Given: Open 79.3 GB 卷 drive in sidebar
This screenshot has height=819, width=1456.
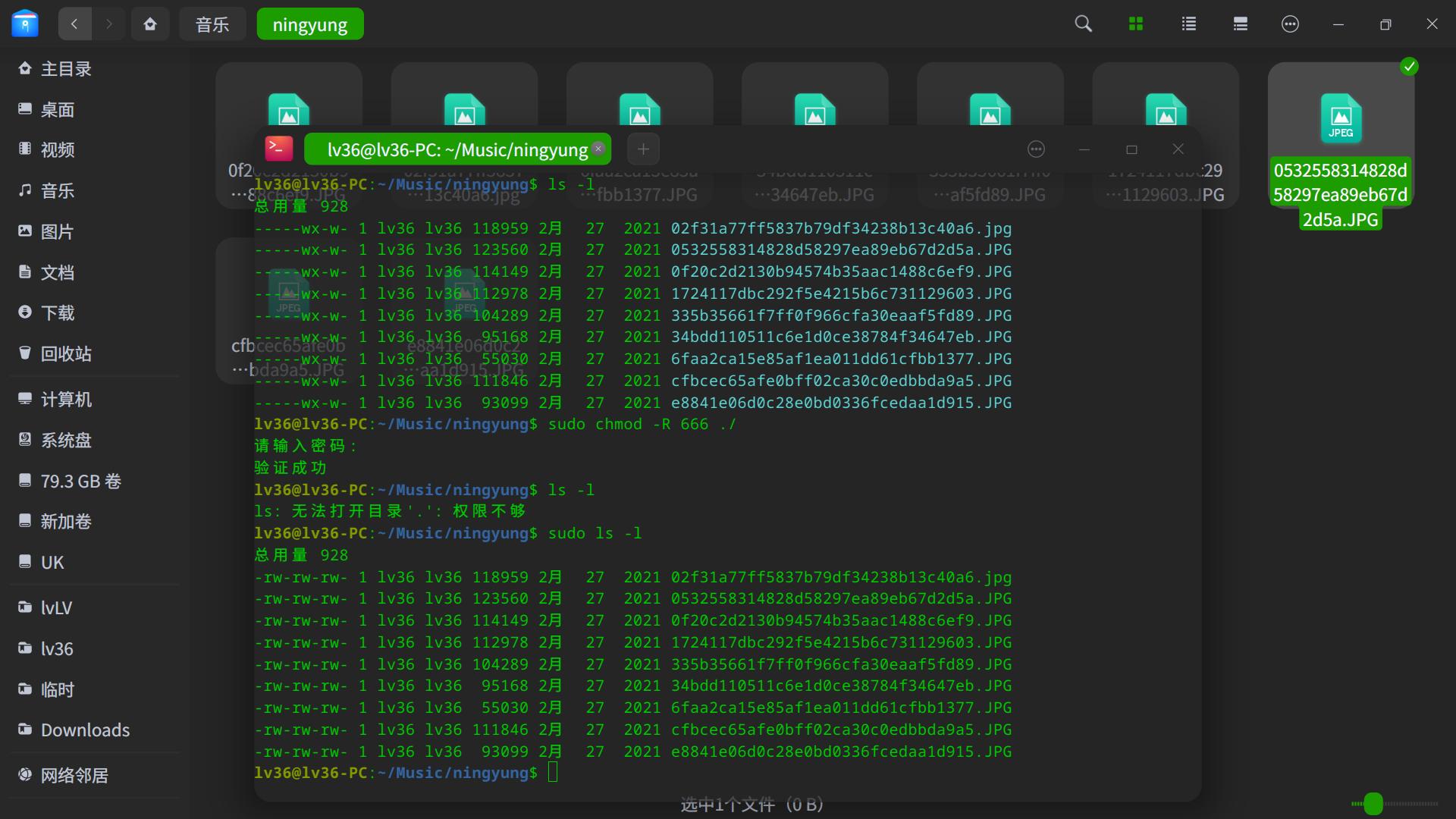Looking at the screenshot, I should [80, 481].
